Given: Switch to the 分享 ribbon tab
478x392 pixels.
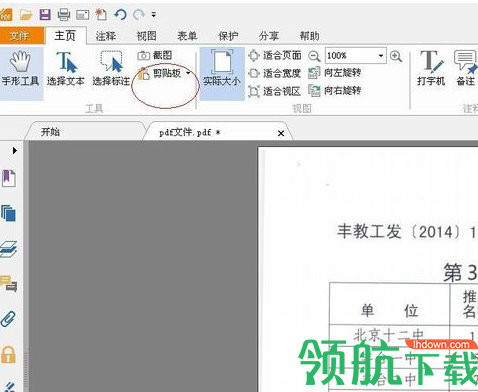Looking at the screenshot, I should click(269, 36).
